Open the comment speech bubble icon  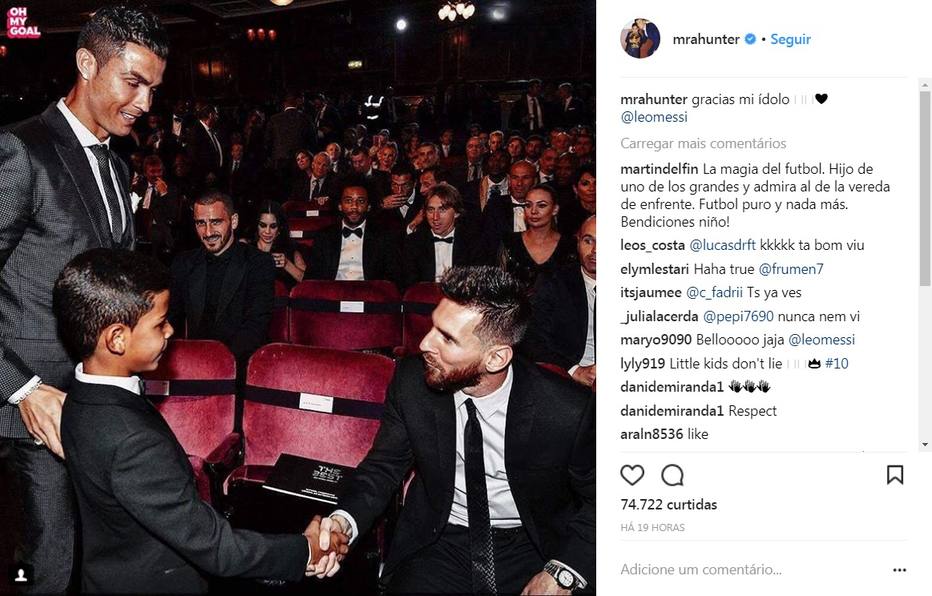[x=672, y=475]
